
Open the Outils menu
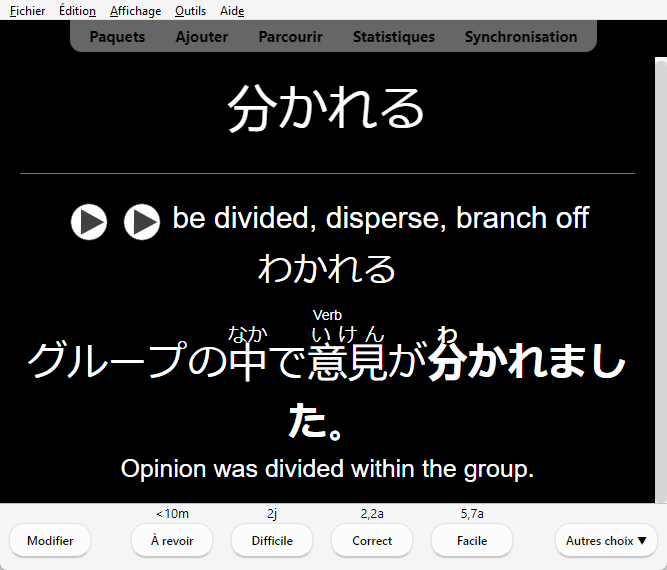pos(190,11)
